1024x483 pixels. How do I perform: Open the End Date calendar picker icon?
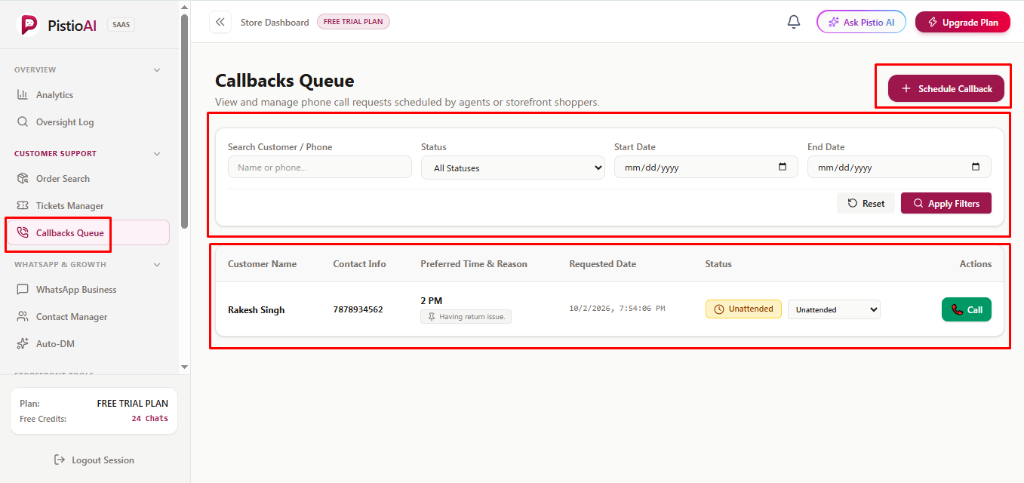pyautogui.click(x=976, y=167)
